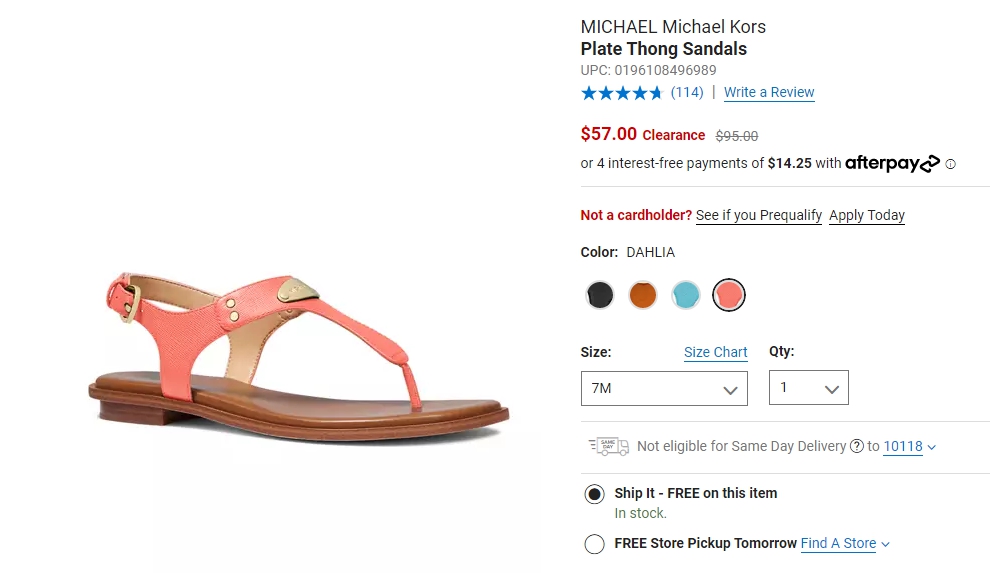The image size is (990, 573).
Task: Click the Same Day delivery truck icon
Action: [x=609, y=446]
